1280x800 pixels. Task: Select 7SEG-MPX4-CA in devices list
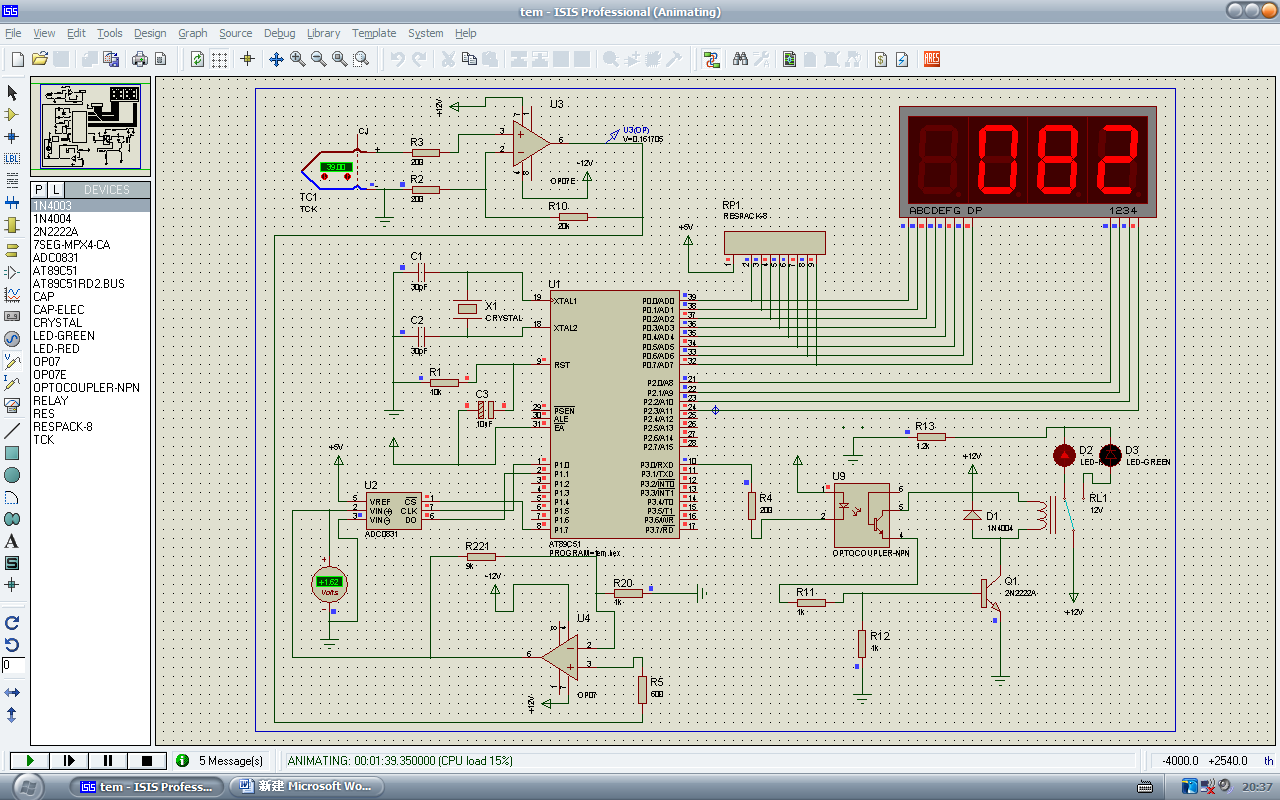[x=91, y=245]
